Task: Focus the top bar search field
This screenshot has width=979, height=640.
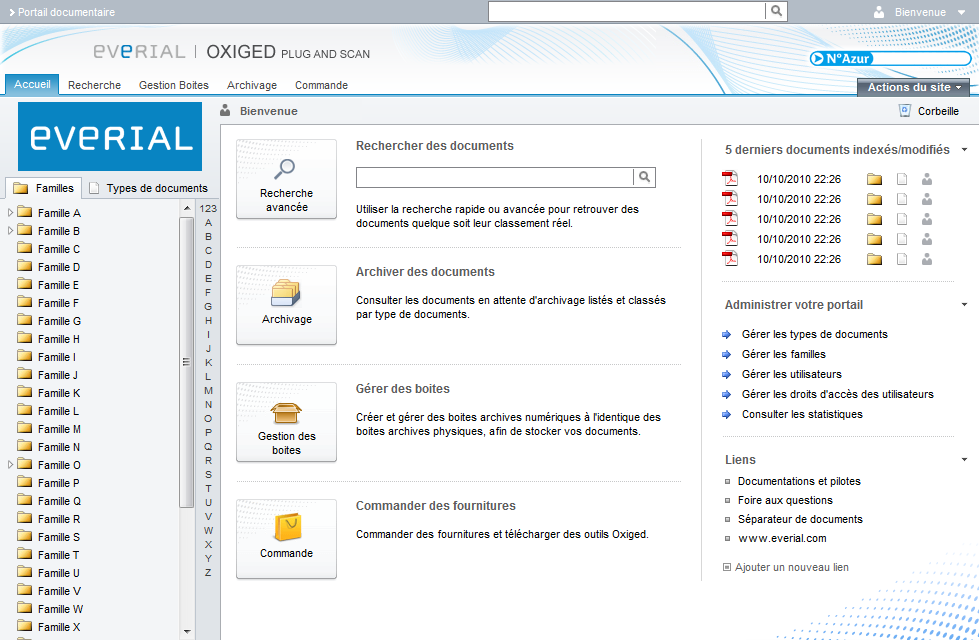Action: point(626,11)
